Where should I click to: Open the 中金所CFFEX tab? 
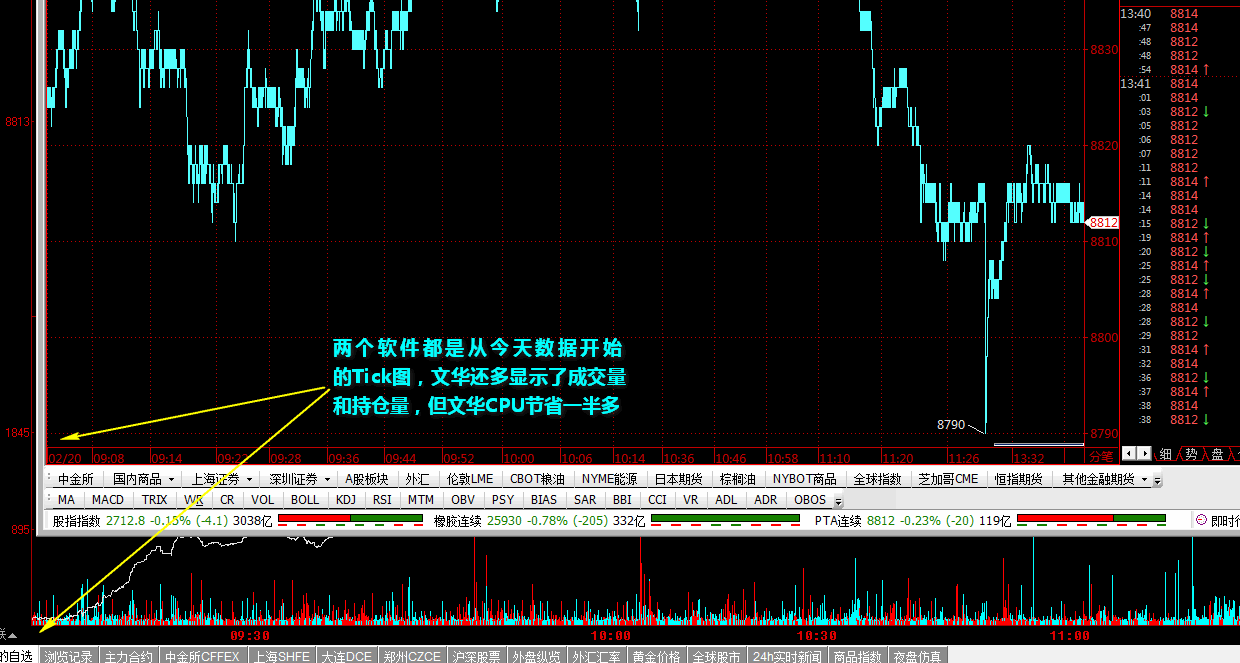tap(202, 656)
